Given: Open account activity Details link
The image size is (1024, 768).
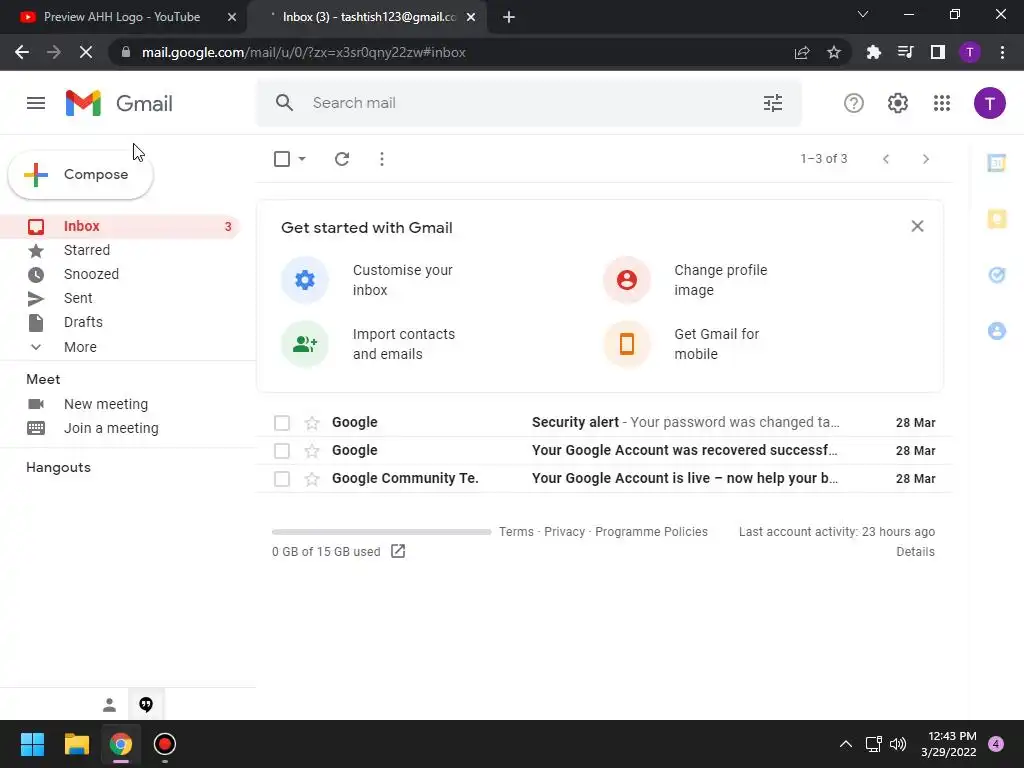Looking at the screenshot, I should [x=915, y=552].
